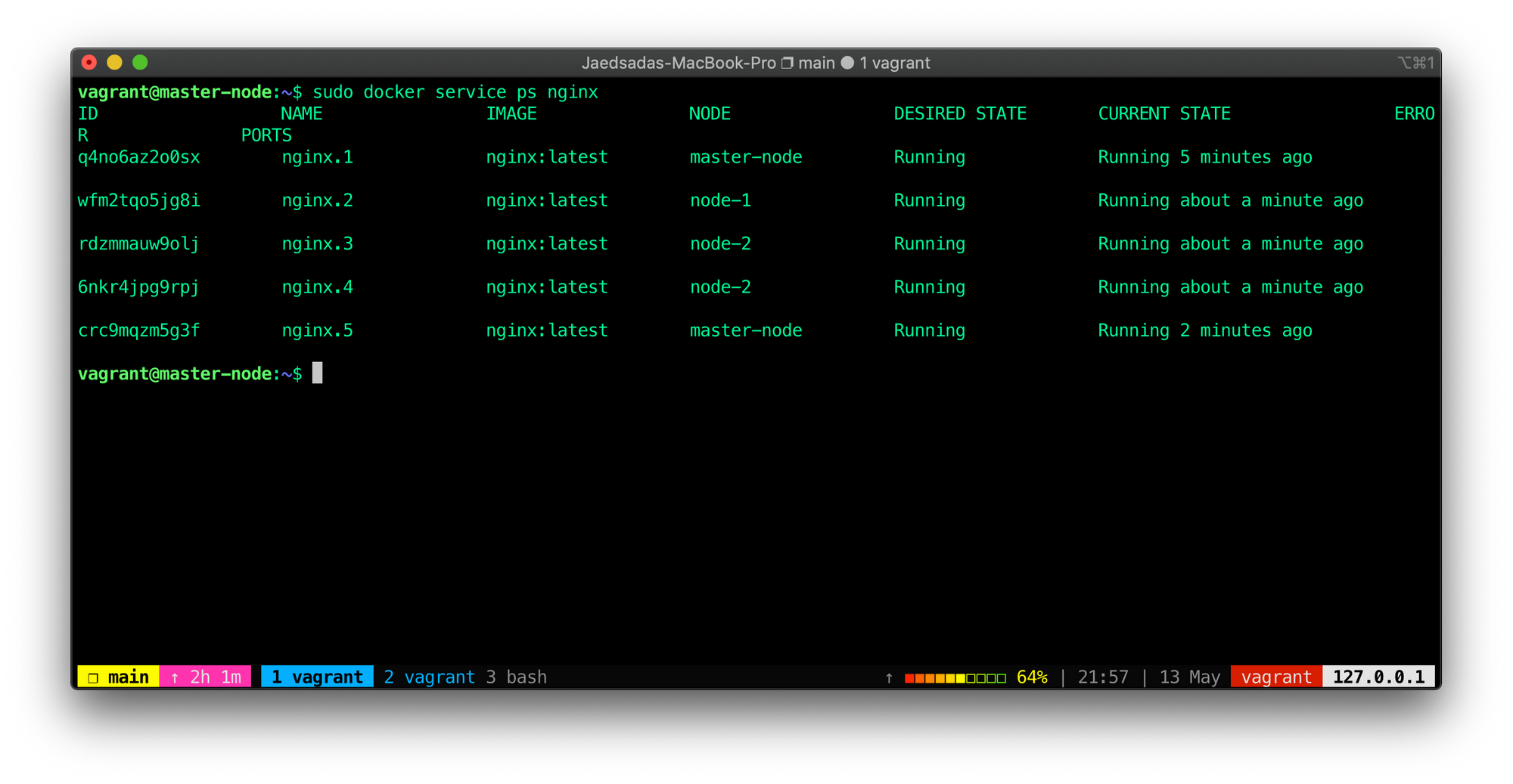Click the typed command 'sudo docker service ps nginx'
The width and height of the screenshot is (1513, 784).
[455, 92]
